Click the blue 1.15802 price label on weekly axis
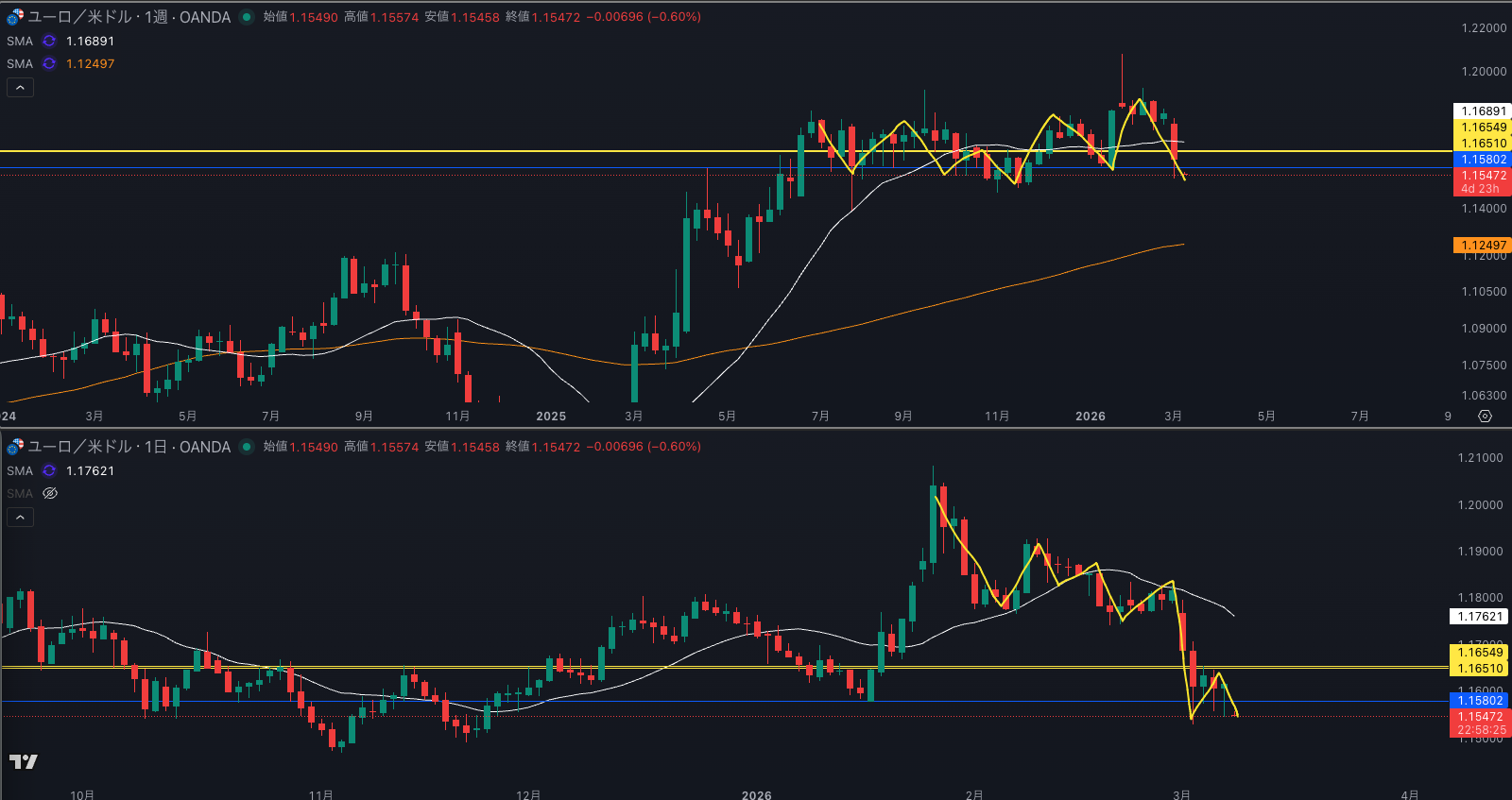 (1482, 160)
